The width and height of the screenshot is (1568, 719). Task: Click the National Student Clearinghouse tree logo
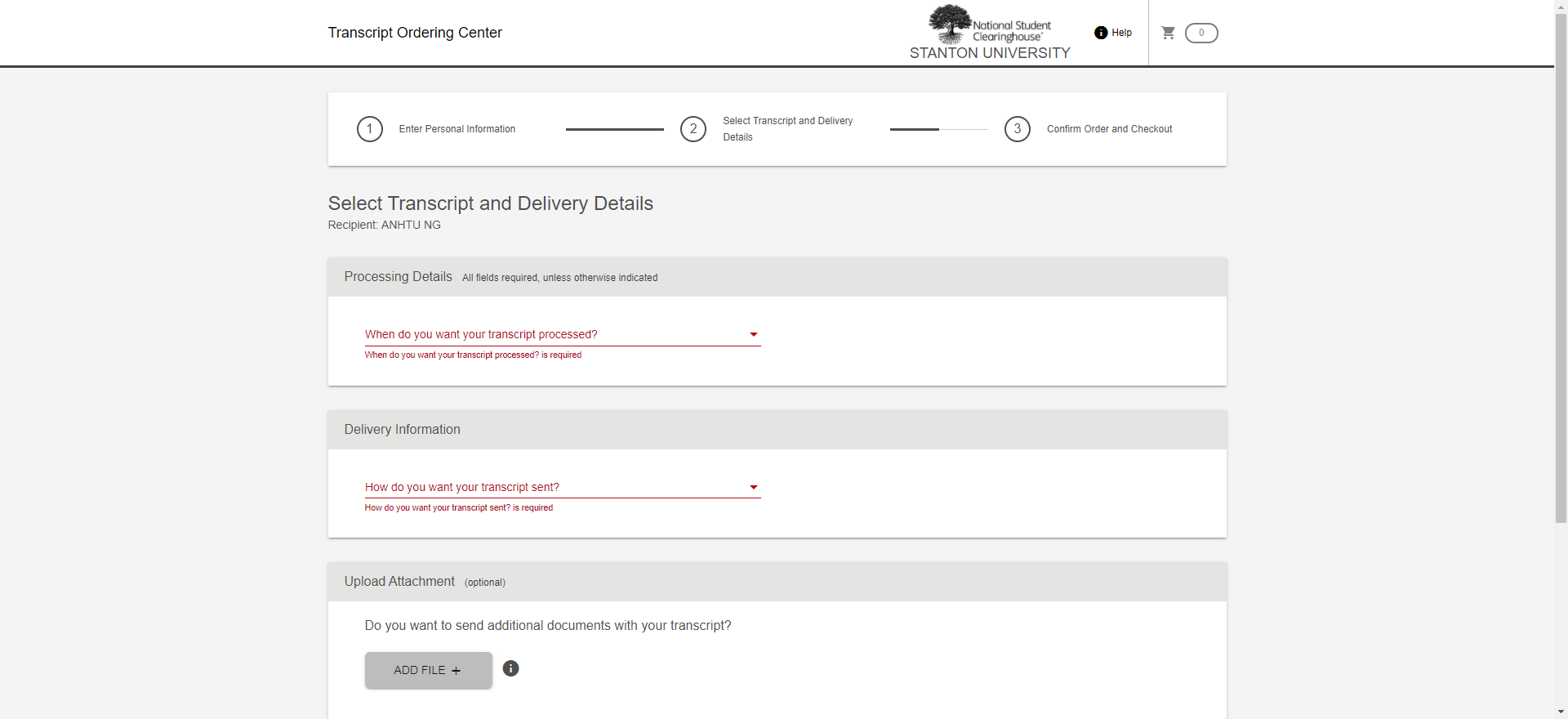point(950,23)
